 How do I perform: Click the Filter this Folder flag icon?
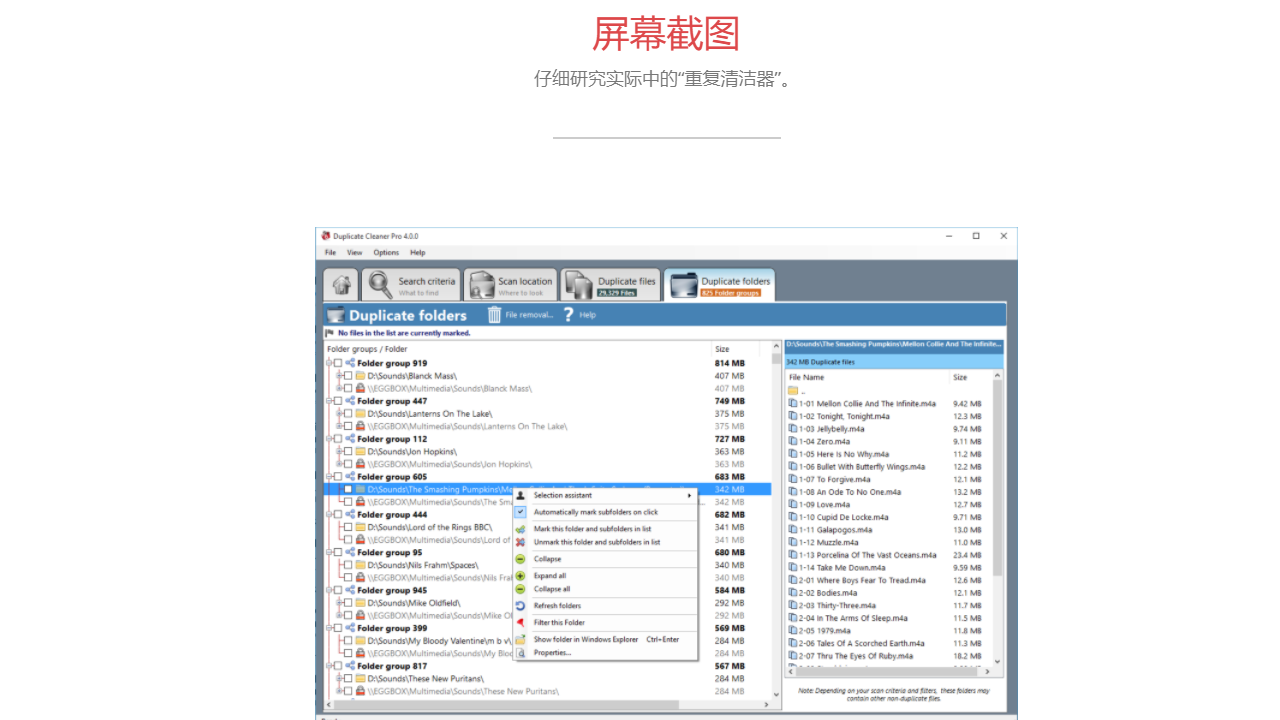coord(521,622)
